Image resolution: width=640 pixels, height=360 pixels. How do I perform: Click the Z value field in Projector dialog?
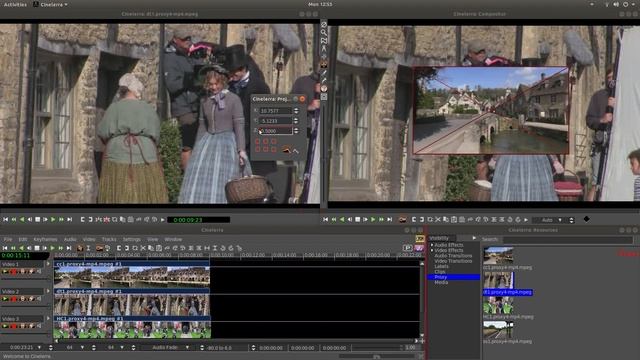276,131
